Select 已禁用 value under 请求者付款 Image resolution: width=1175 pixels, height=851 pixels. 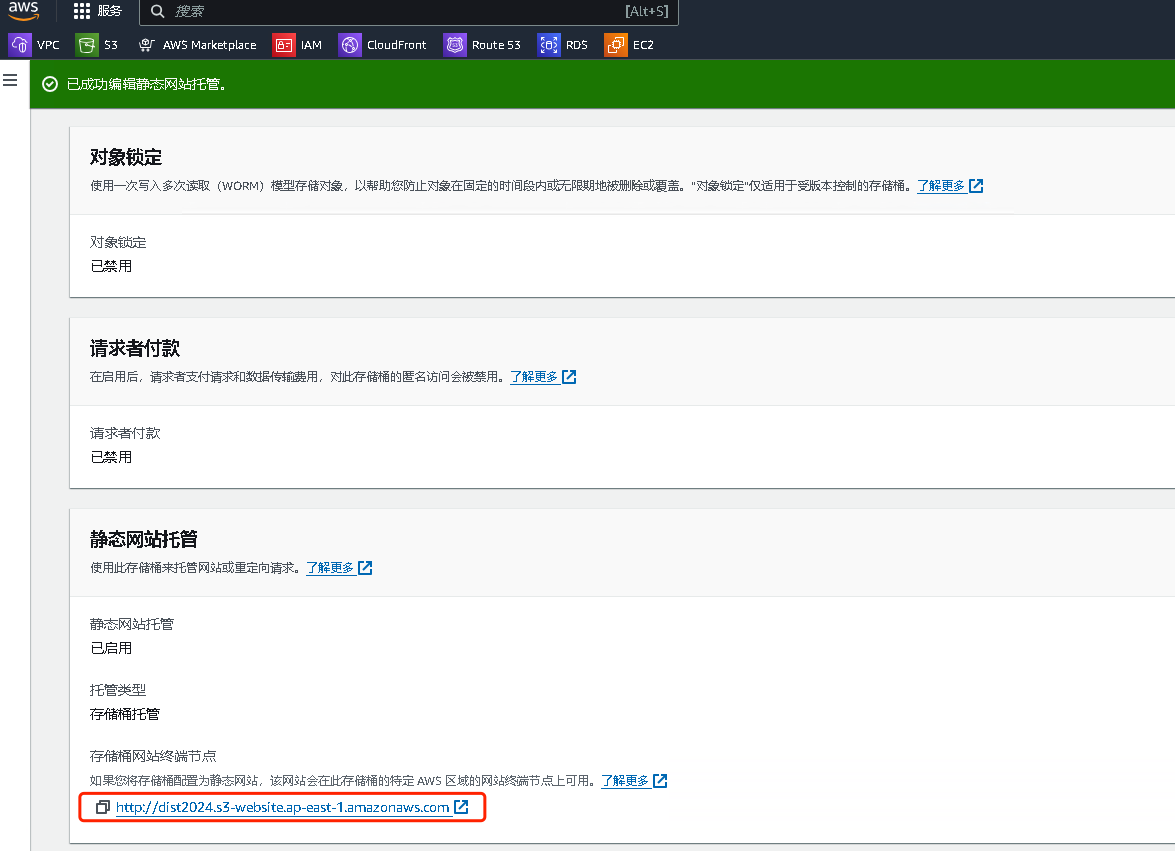pyautogui.click(x=111, y=457)
